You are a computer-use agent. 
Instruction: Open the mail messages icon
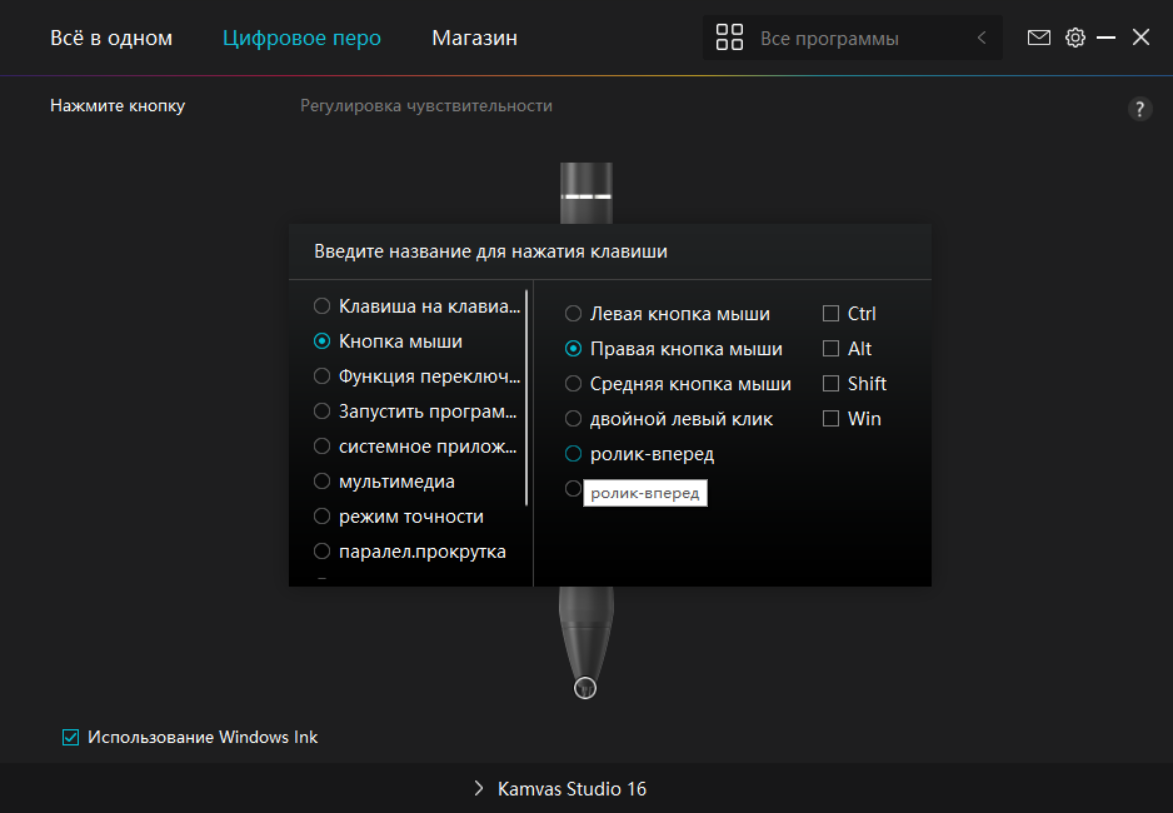[1039, 38]
